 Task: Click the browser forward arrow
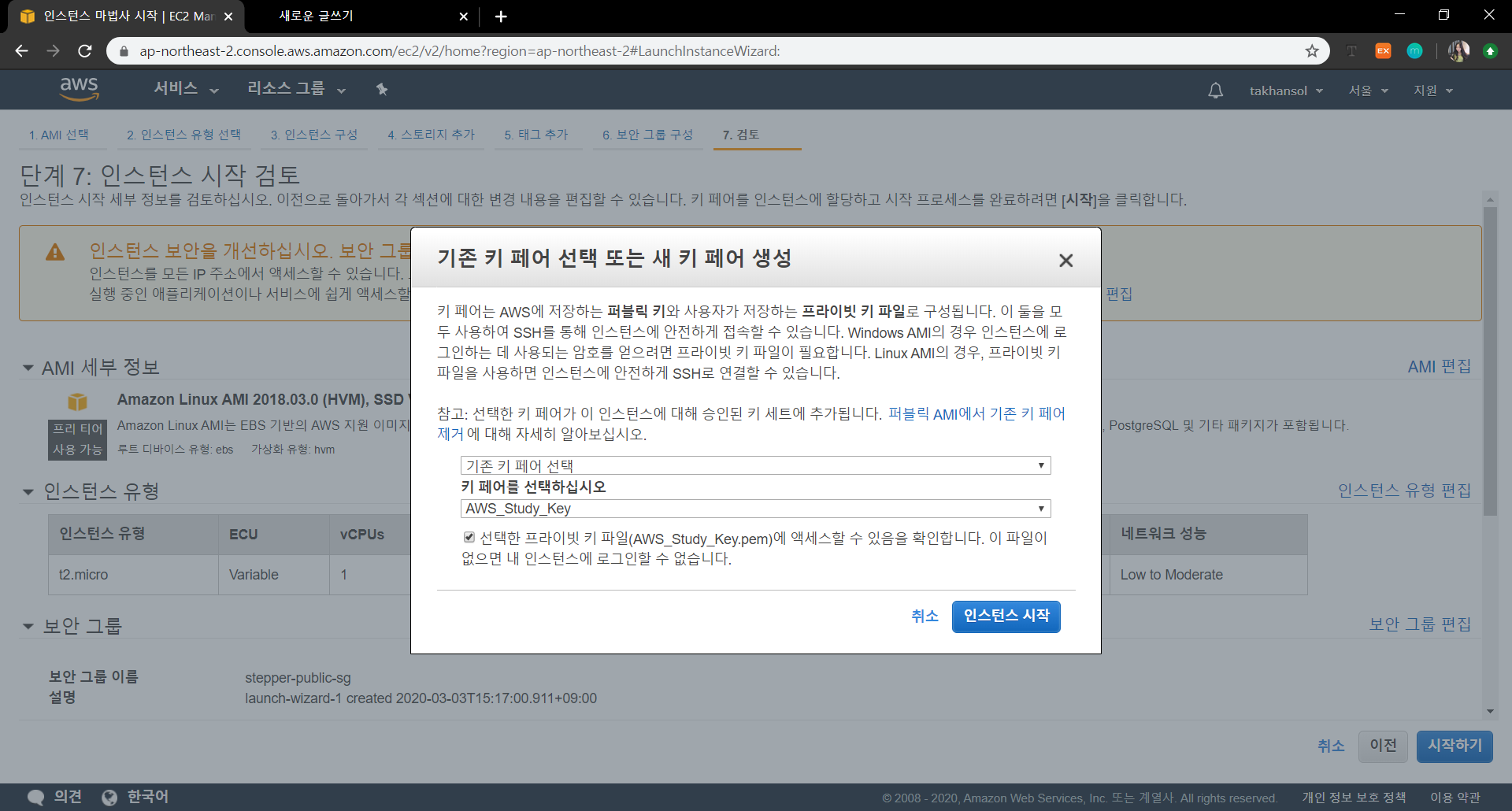(53, 51)
